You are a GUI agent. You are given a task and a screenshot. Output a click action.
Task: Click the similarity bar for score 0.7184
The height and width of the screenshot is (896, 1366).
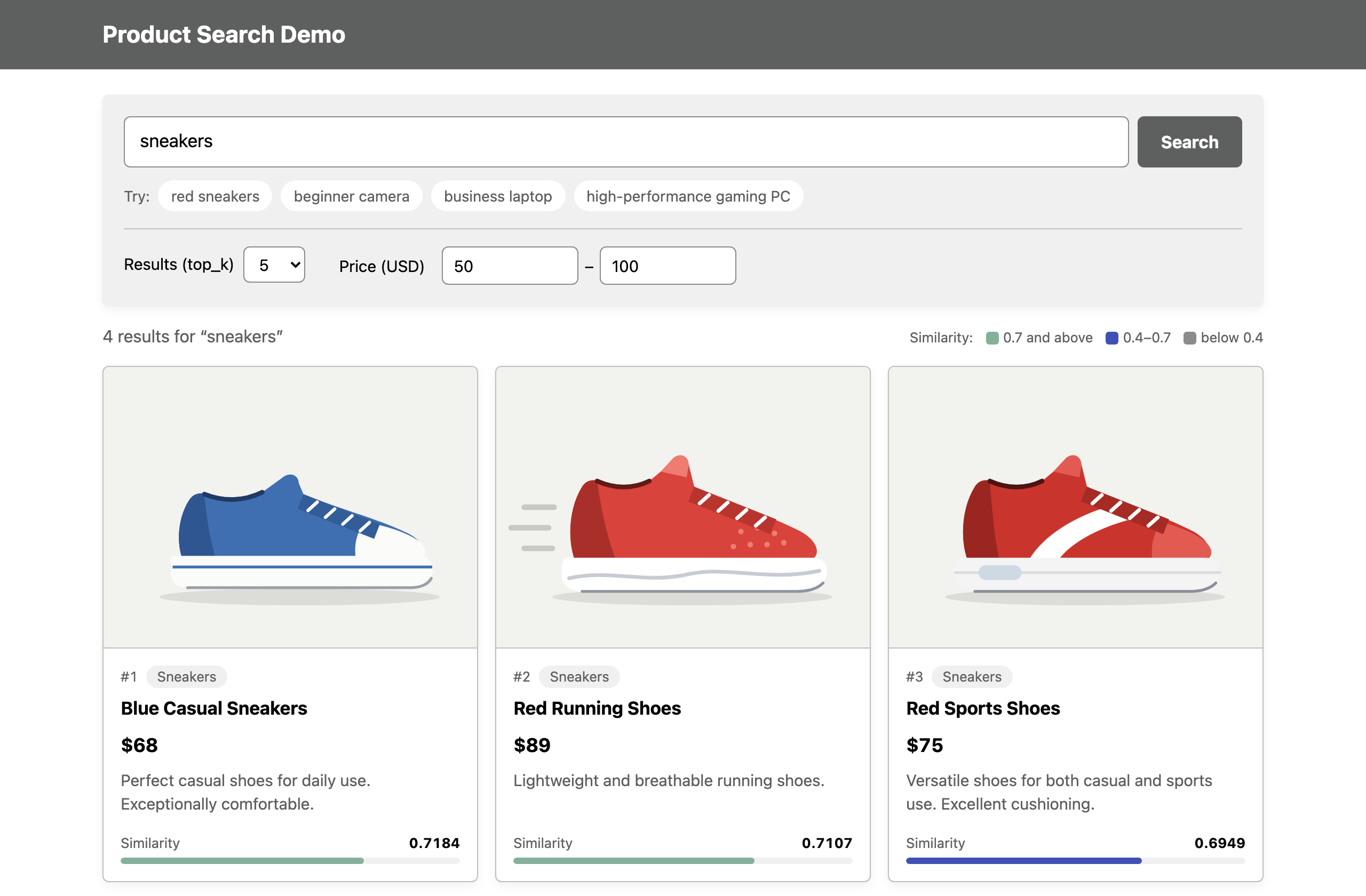pyautogui.click(x=290, y=860)
